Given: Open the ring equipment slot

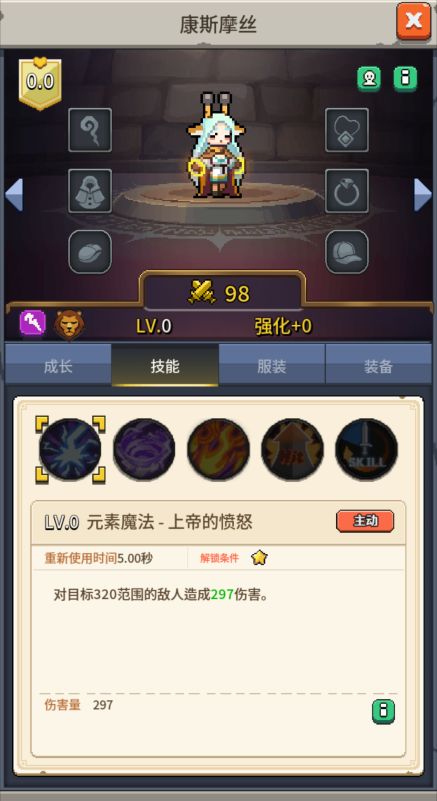Looking at the screenshot, I should click(x=347, y=191).
